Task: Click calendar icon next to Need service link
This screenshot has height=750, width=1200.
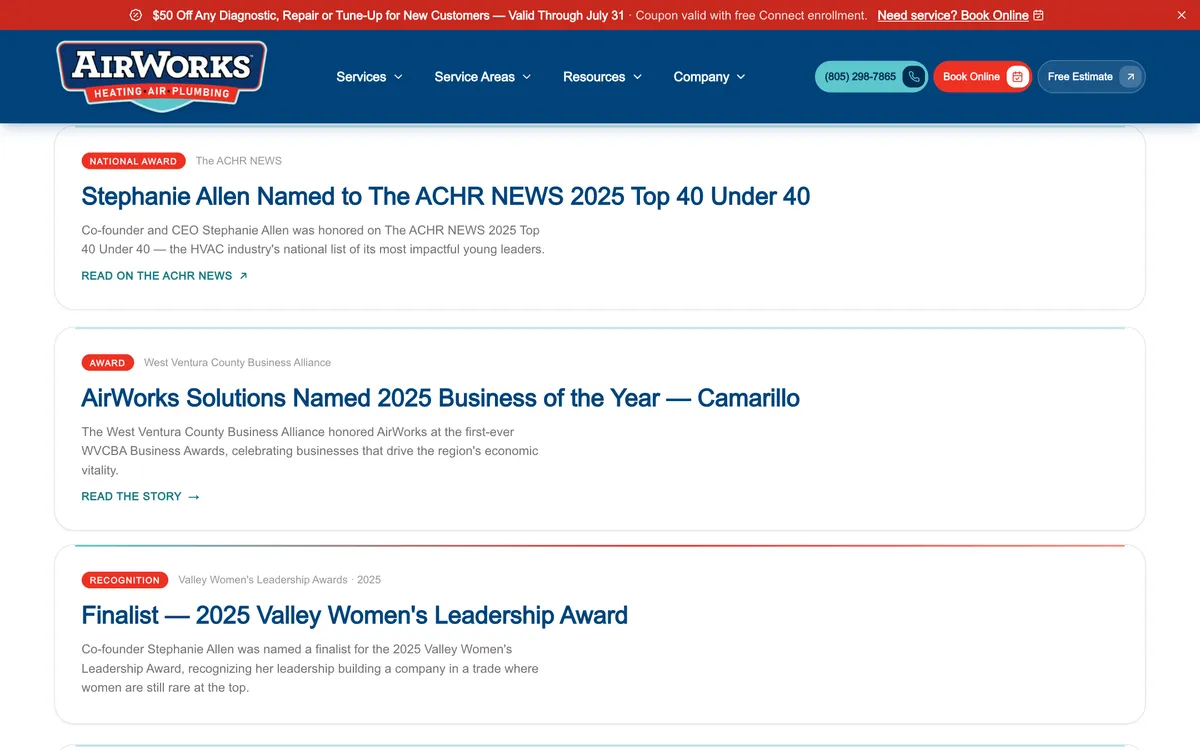Action: click(1039, 15)
